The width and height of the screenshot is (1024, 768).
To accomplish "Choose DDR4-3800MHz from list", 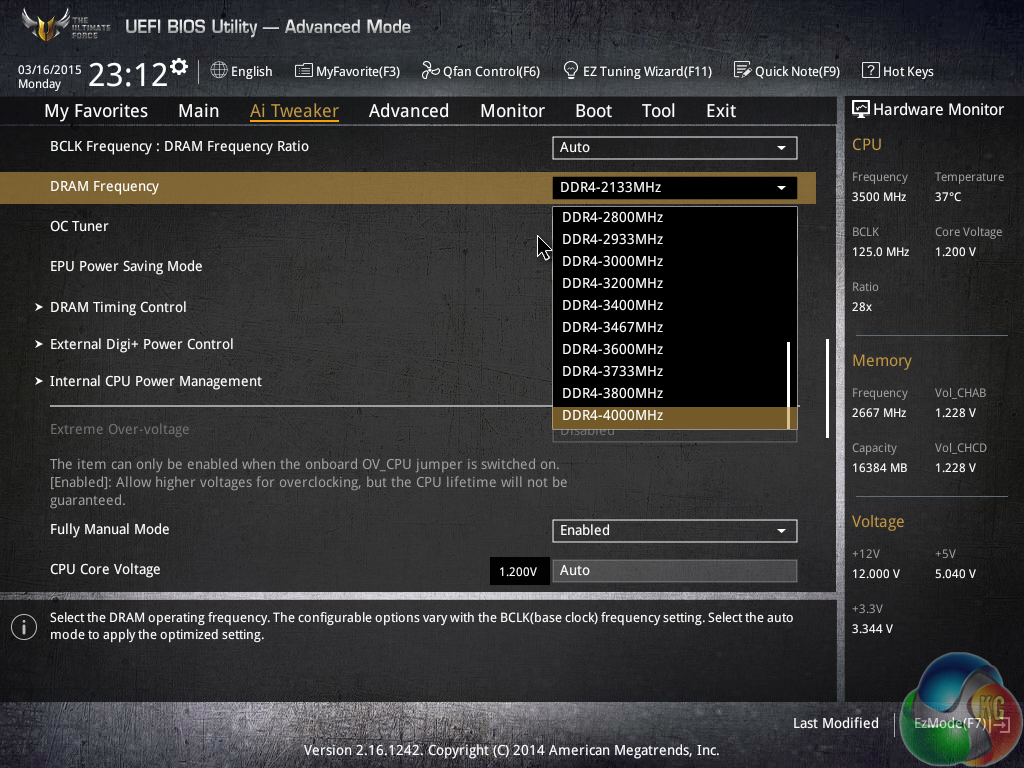I will [x=675, y=393].
